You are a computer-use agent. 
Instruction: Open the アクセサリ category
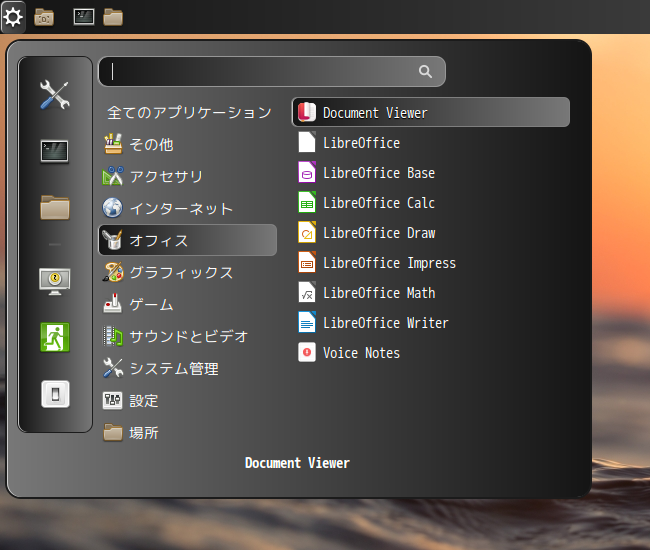coord(187,176)
